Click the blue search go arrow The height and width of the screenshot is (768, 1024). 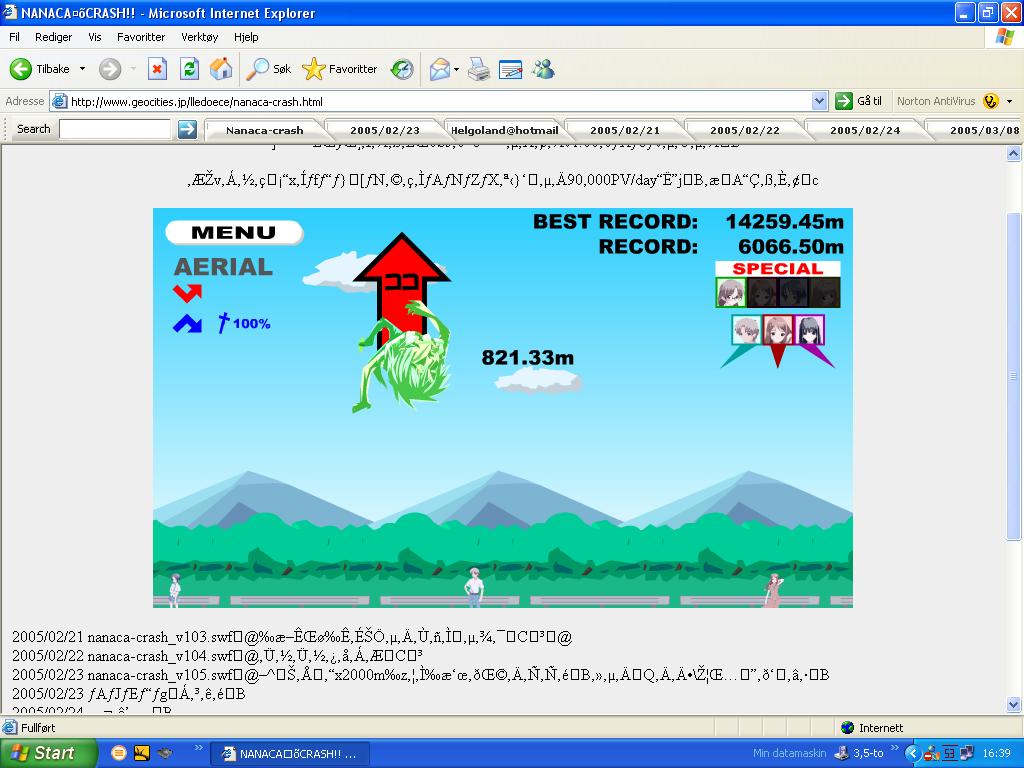(187, 129)
